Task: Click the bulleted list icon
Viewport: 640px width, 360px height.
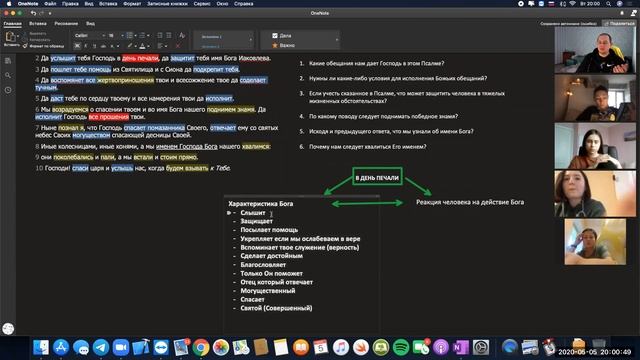Action: click(x=129, y=36)
